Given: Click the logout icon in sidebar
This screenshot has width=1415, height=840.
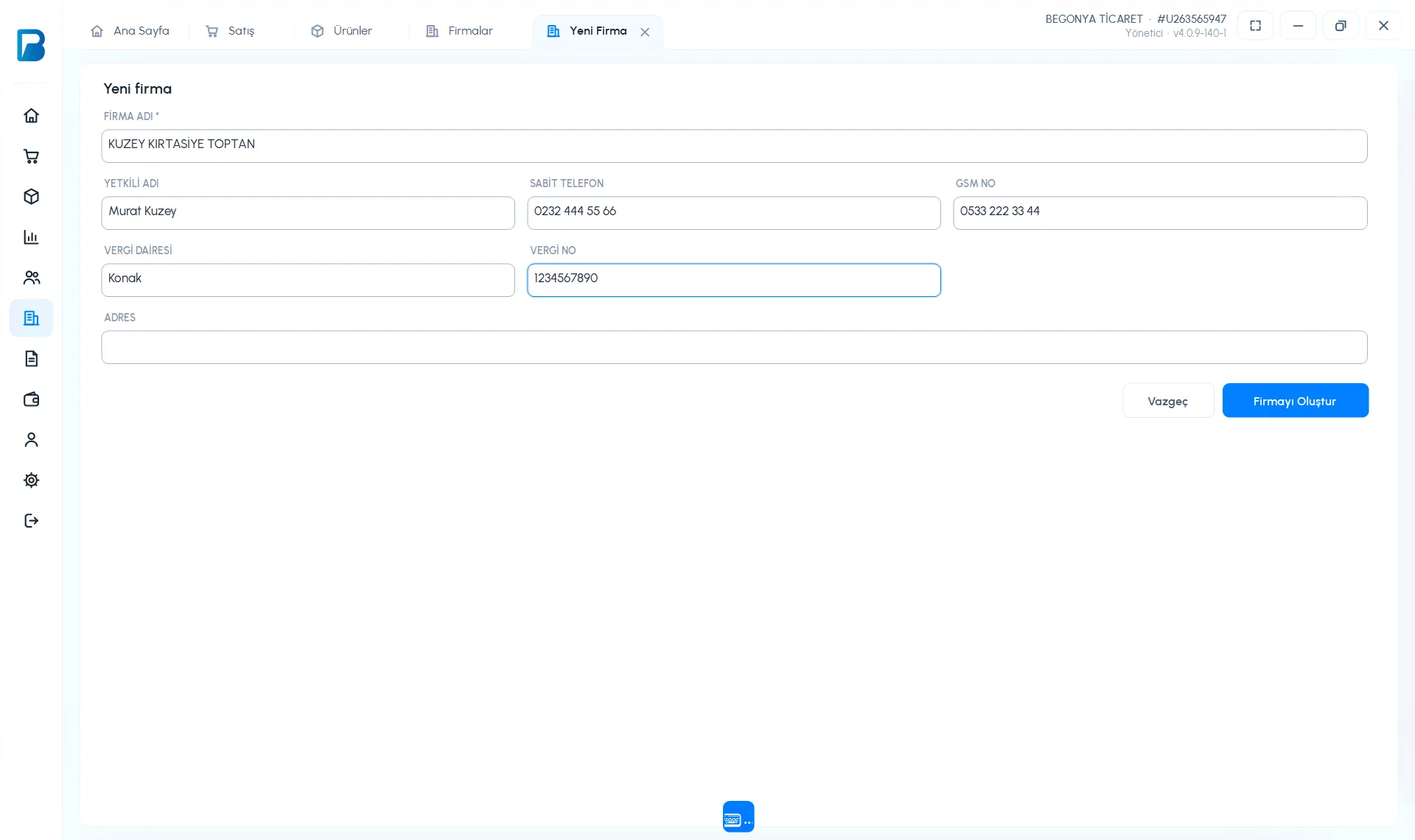Looking at the screenshot, I should tap(31, 521).
